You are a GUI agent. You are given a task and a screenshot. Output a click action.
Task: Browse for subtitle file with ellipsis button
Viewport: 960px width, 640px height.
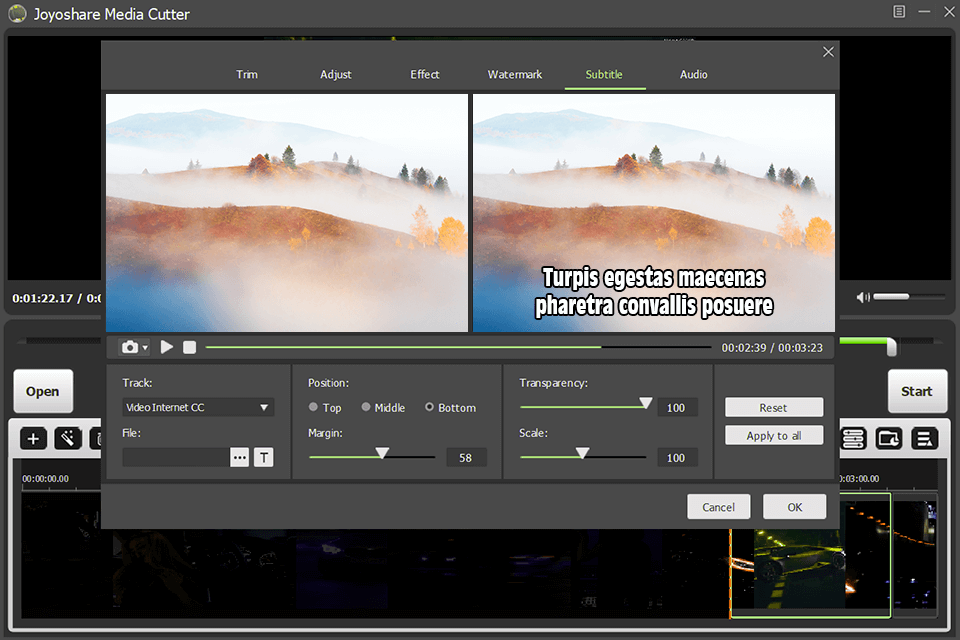(x=239, y=457)
